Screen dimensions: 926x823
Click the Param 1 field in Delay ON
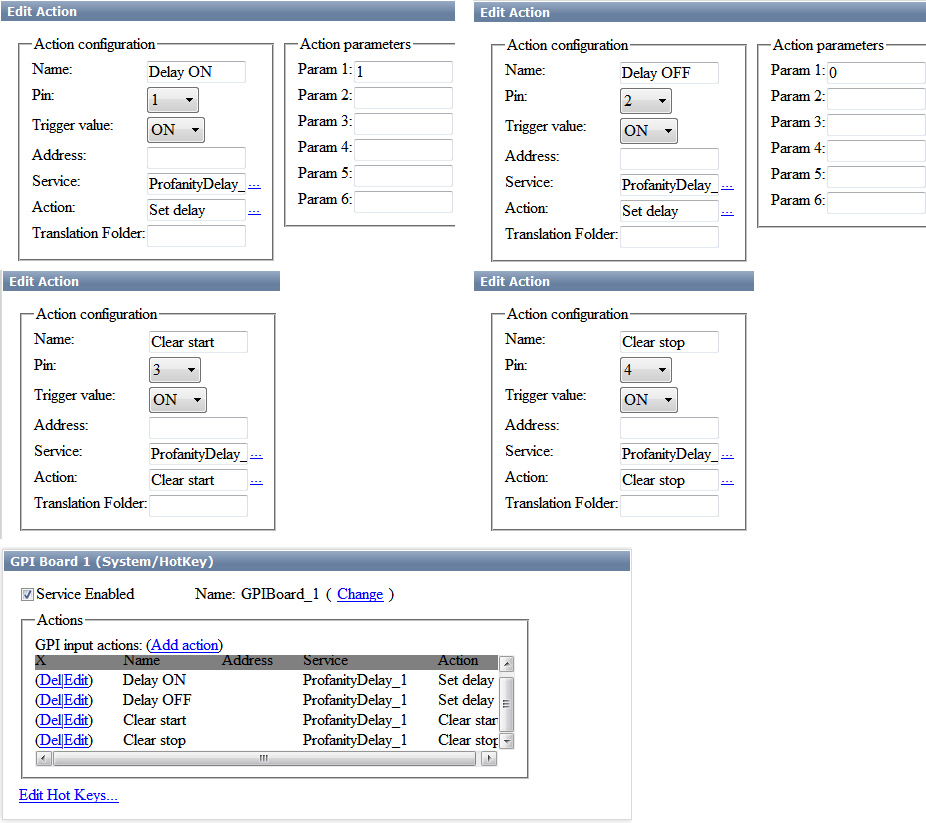403,71
